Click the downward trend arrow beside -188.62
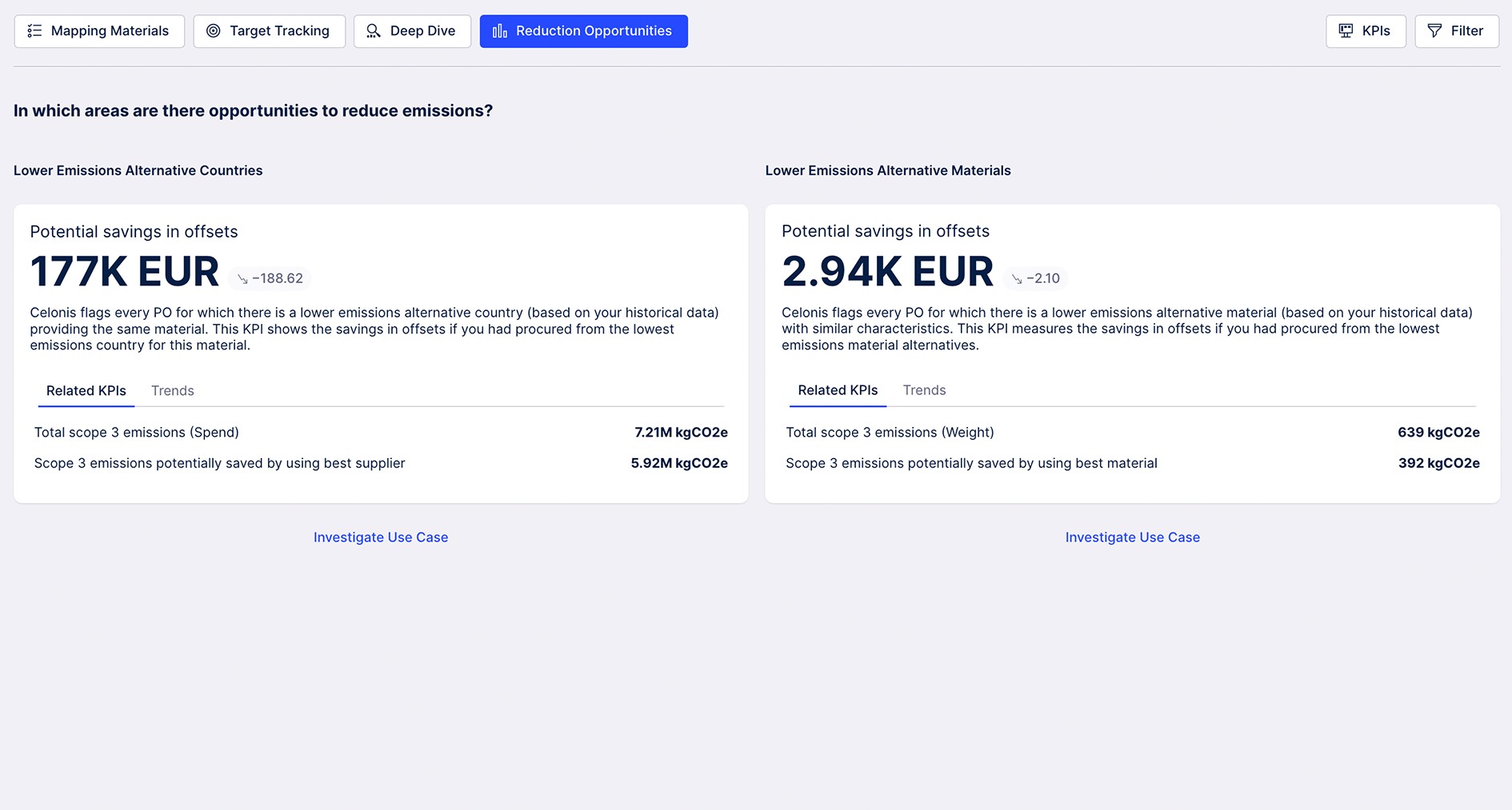The image size is (1512, 810). pyautogui.click(x=242, y=279)
